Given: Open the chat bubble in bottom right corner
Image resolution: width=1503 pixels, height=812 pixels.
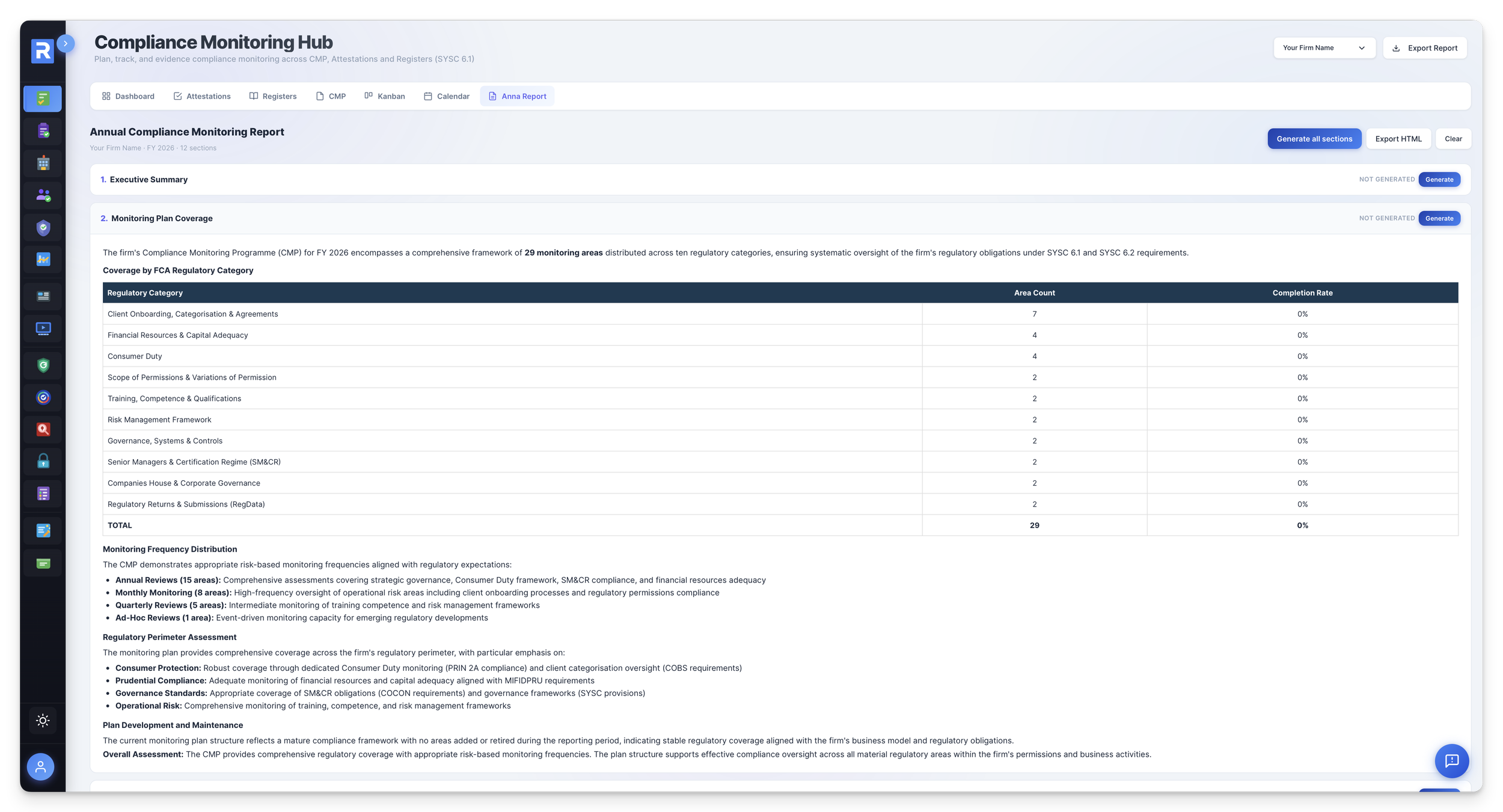Looking at the screenshot, I should (x=1452, y=761).
